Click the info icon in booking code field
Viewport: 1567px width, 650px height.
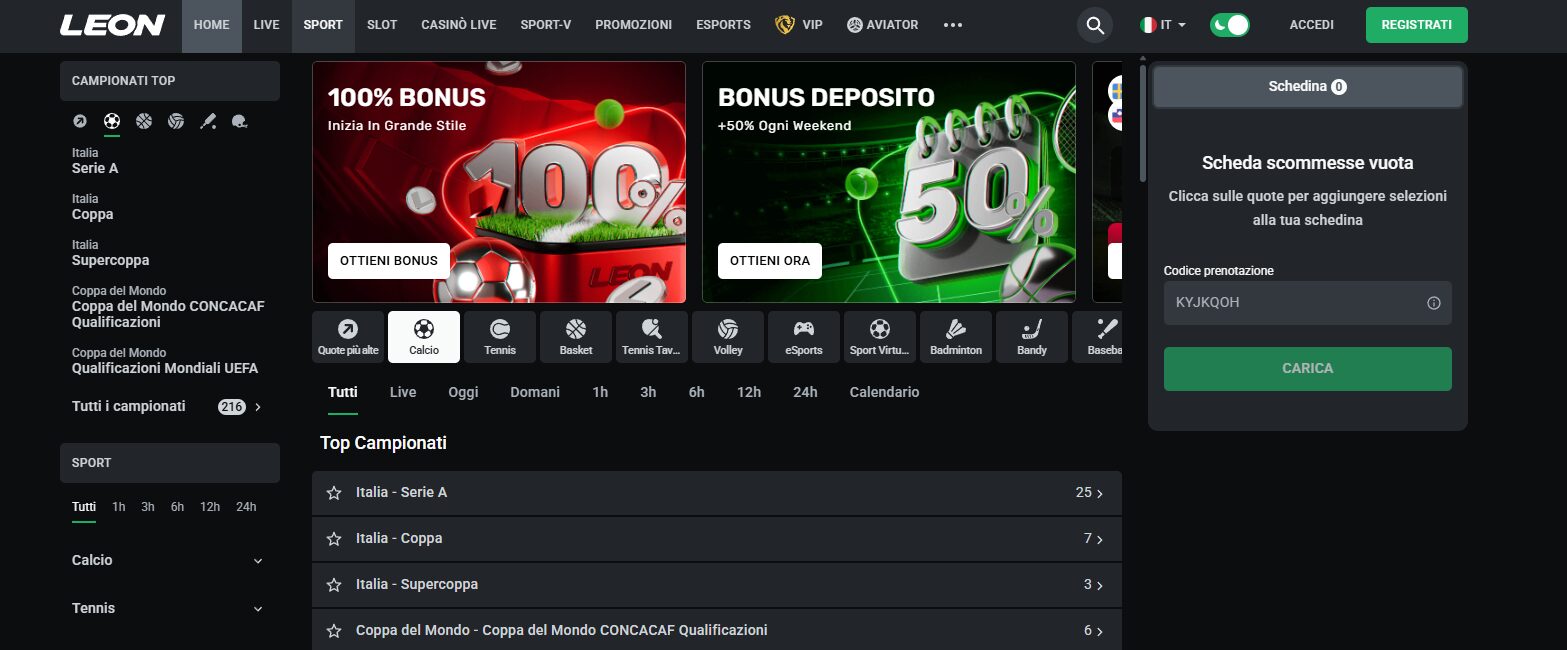[1434, 303]
